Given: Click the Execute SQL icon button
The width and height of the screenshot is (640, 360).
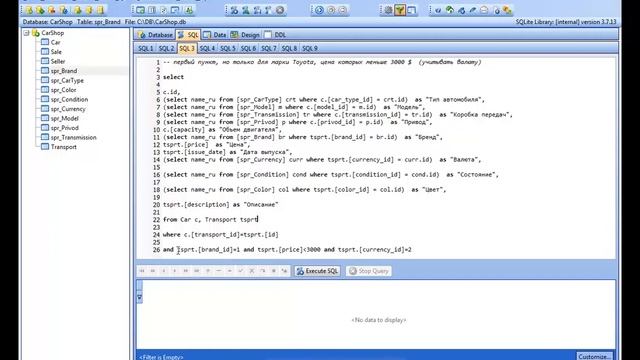Looking at the screenshot, I should point(318,271).
